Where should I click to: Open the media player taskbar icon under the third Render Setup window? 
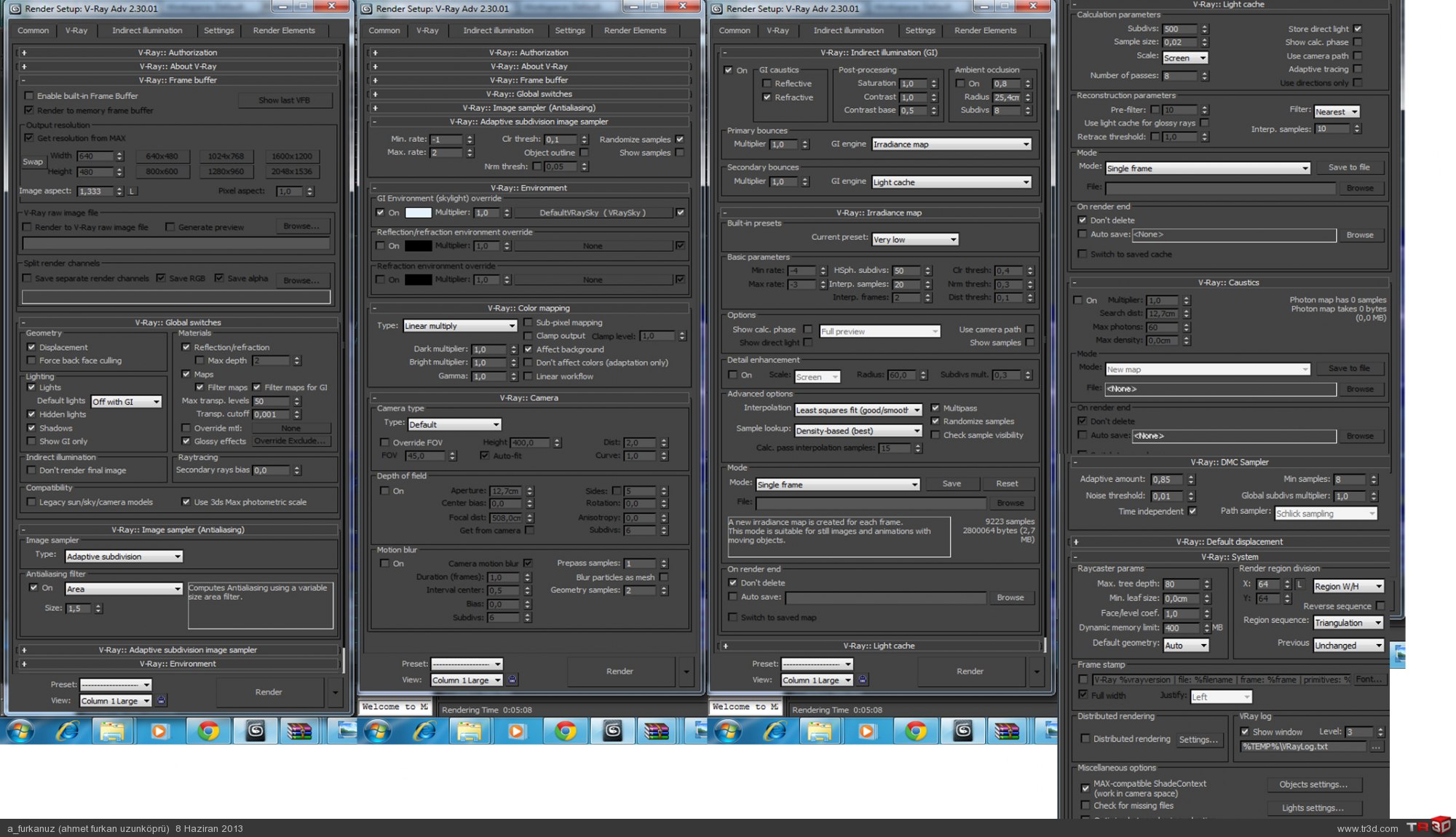click(x=866, y=731)
